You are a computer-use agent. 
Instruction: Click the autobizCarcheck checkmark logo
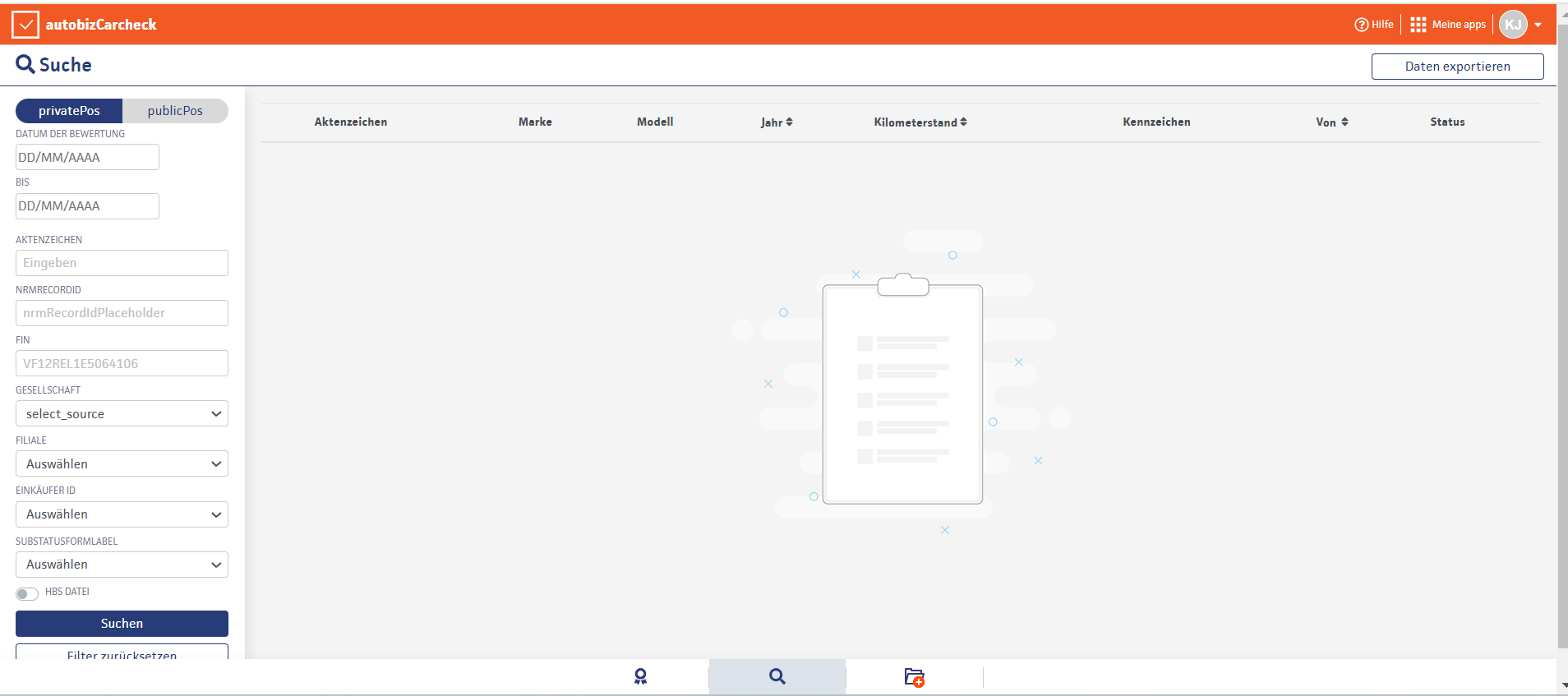pyautogui.click(x=25, y=25)
